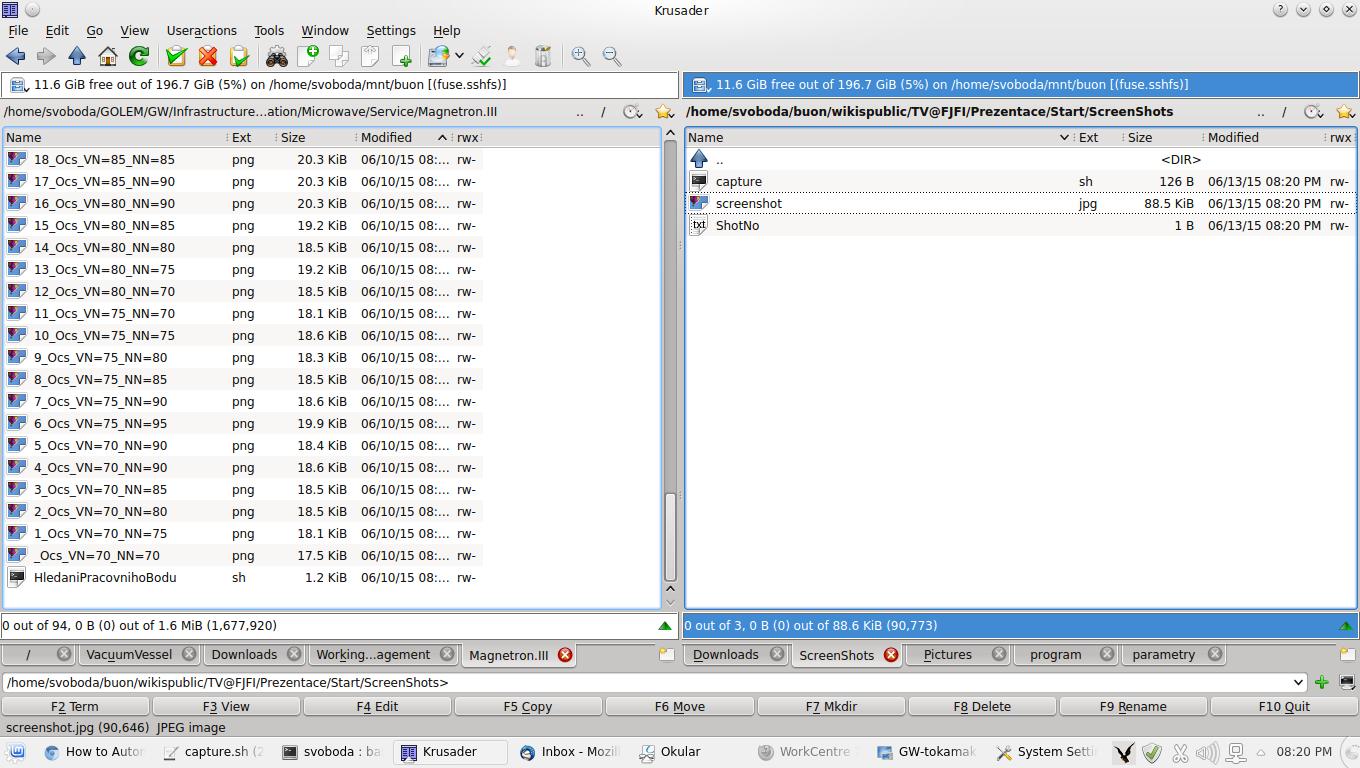
Task: Click parent directory '..' row in right panel
Action: [x=1020, y=160]
